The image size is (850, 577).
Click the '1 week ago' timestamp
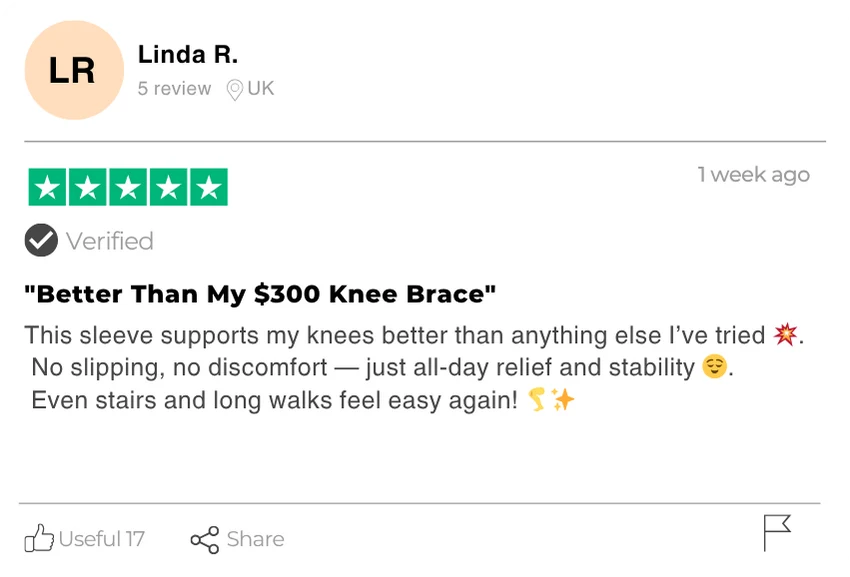coord(753,175)
